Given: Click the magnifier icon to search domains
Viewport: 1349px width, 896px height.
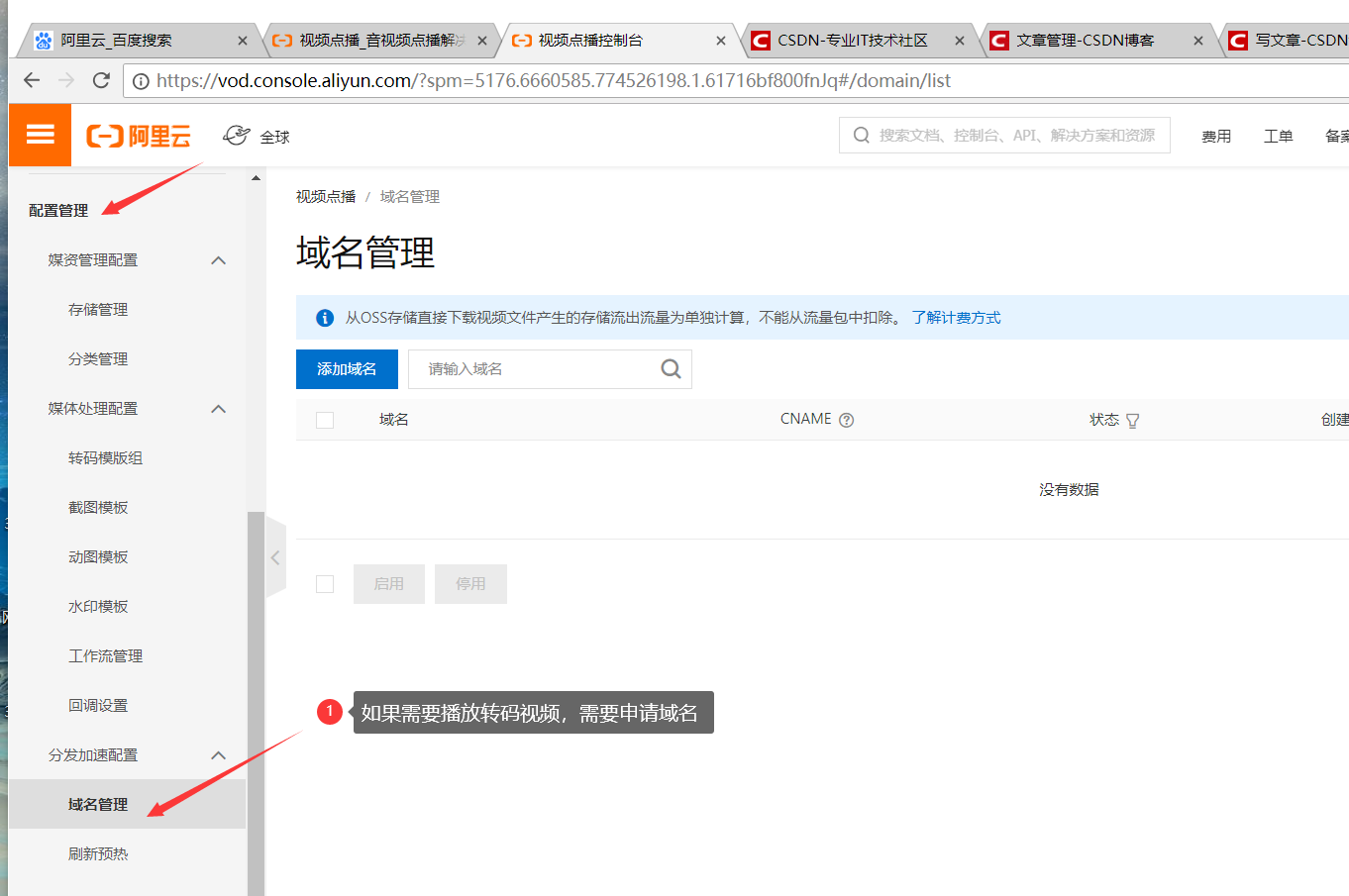Looking at the screenshot, I should (x=671, y=368).
